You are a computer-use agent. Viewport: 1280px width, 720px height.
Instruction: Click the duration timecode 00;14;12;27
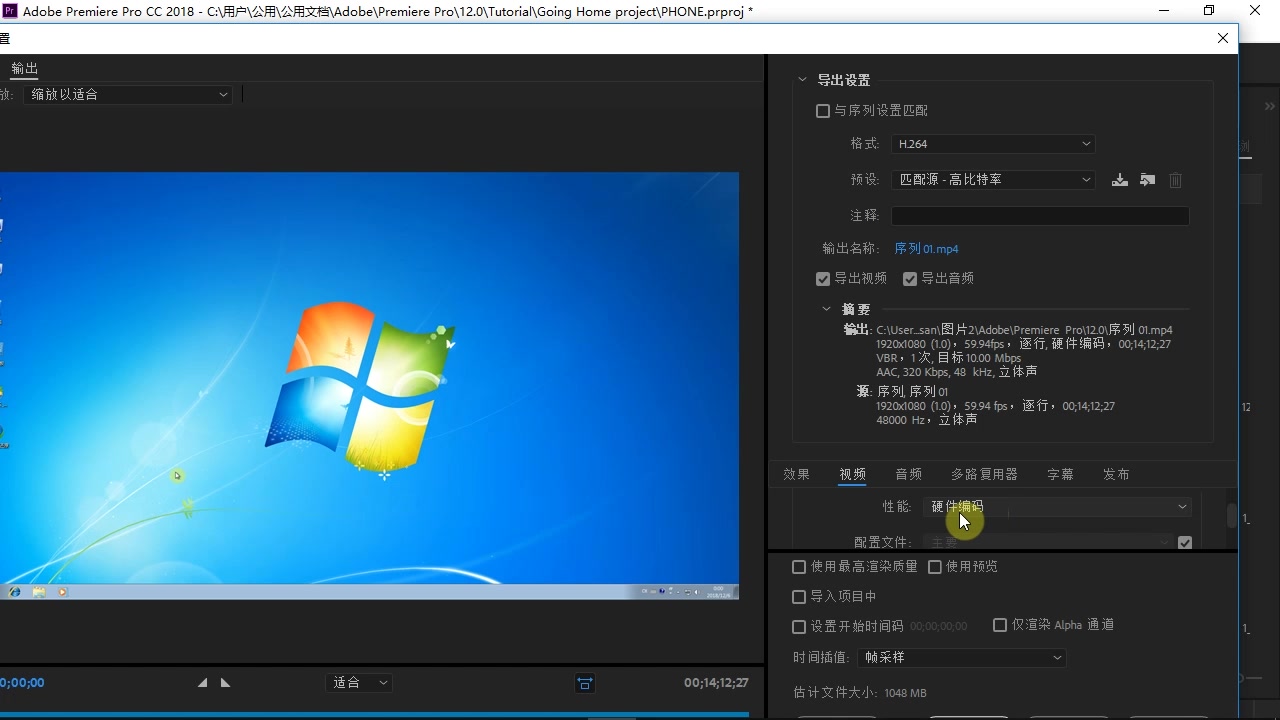pos(716,683)
